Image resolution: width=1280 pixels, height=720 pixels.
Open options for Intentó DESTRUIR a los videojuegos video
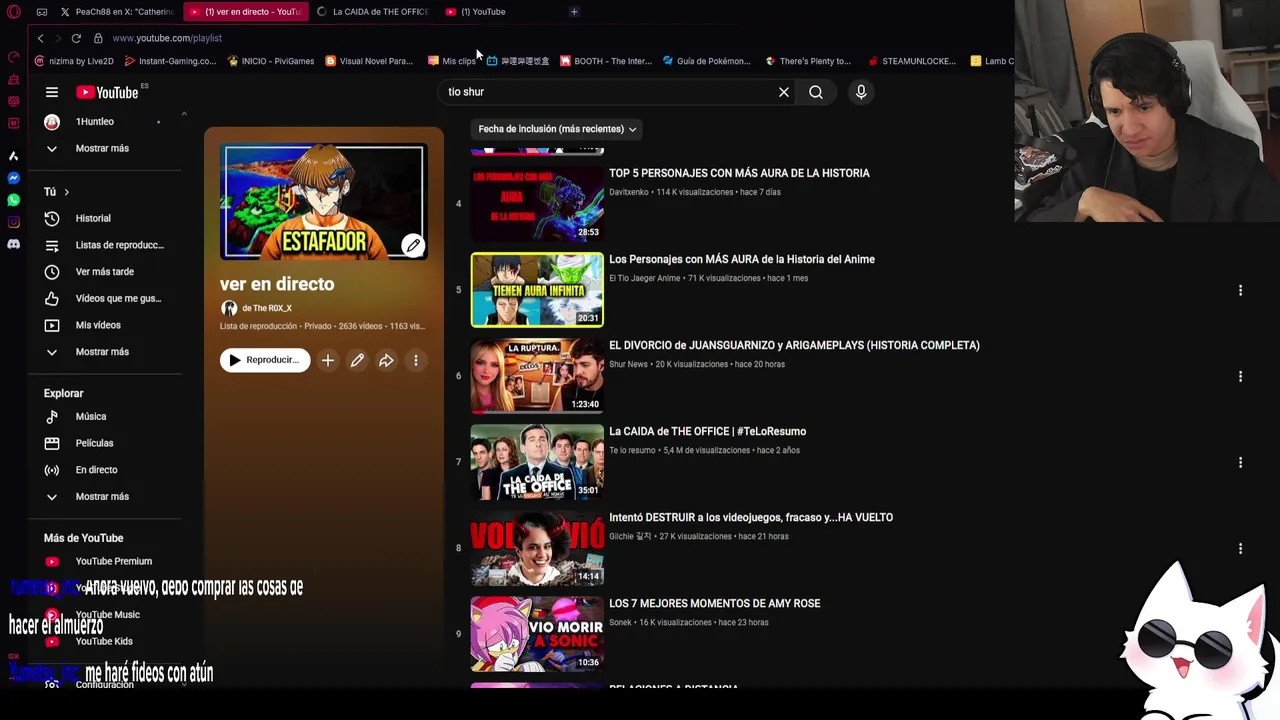point(1240,548)
